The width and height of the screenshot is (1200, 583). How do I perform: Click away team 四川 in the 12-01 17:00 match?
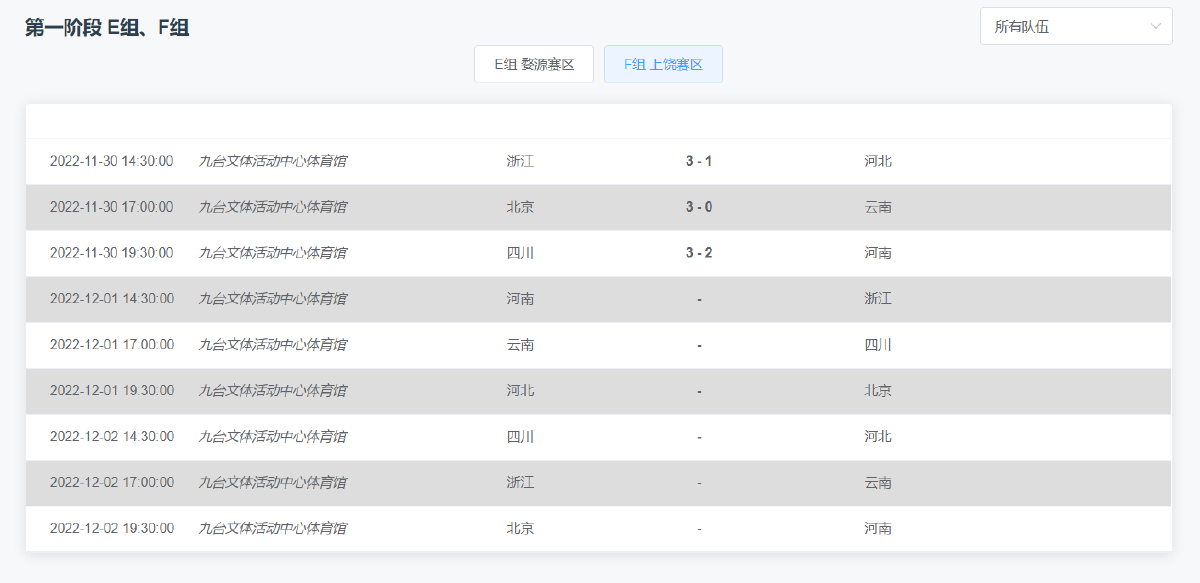[878, 345]
